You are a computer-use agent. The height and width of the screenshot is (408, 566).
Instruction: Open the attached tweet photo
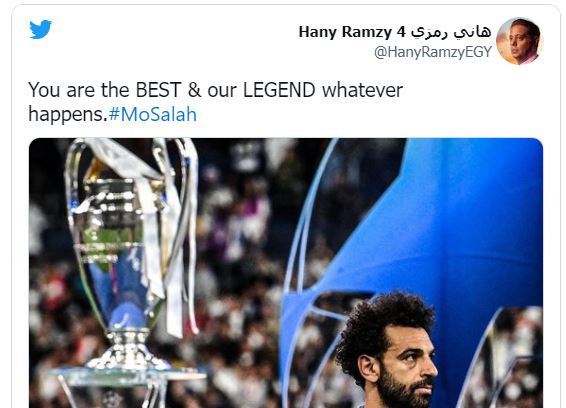click(286, 273)
